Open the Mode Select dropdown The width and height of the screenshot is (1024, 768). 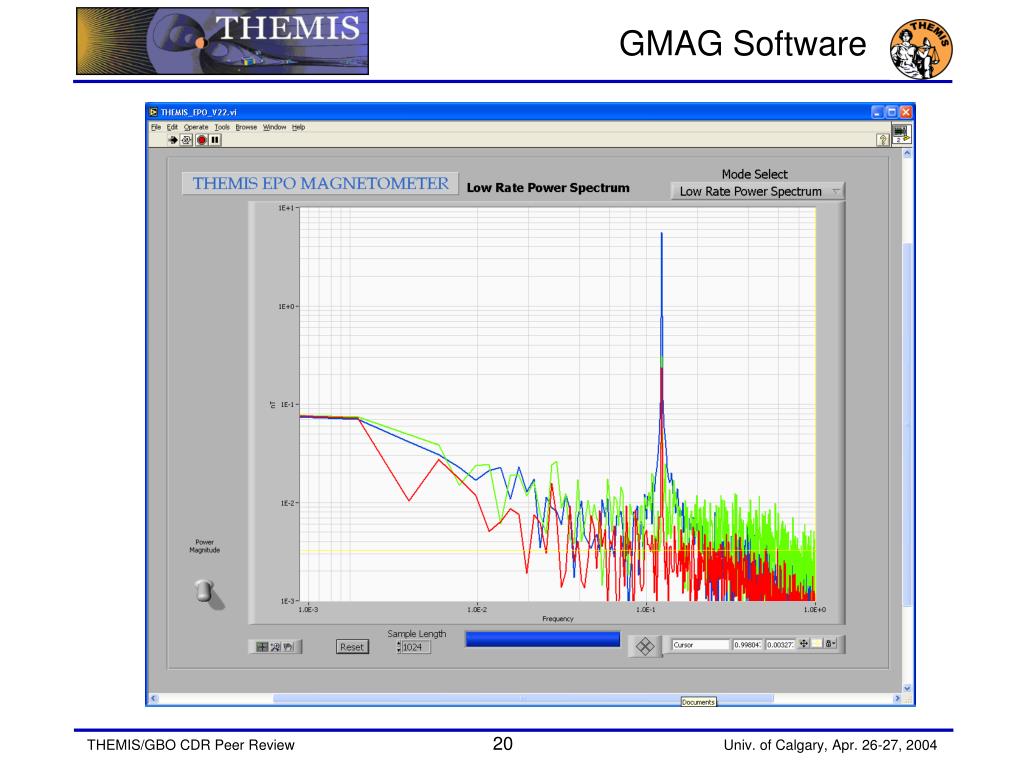point(758,191)
